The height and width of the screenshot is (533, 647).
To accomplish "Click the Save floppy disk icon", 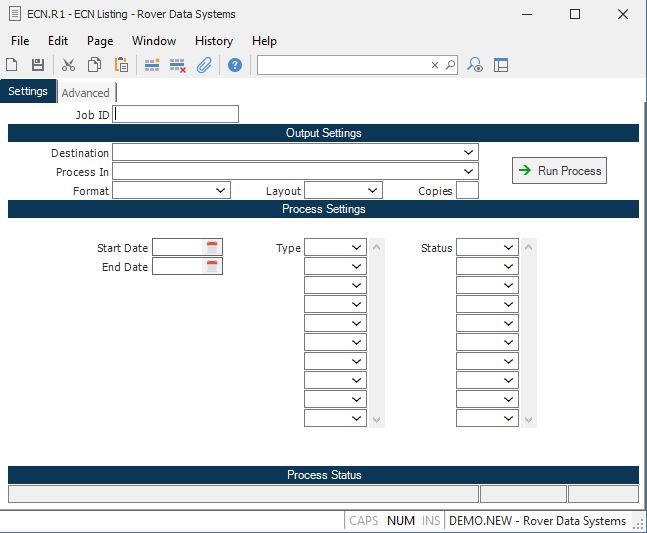I will (x=38, y=65).
